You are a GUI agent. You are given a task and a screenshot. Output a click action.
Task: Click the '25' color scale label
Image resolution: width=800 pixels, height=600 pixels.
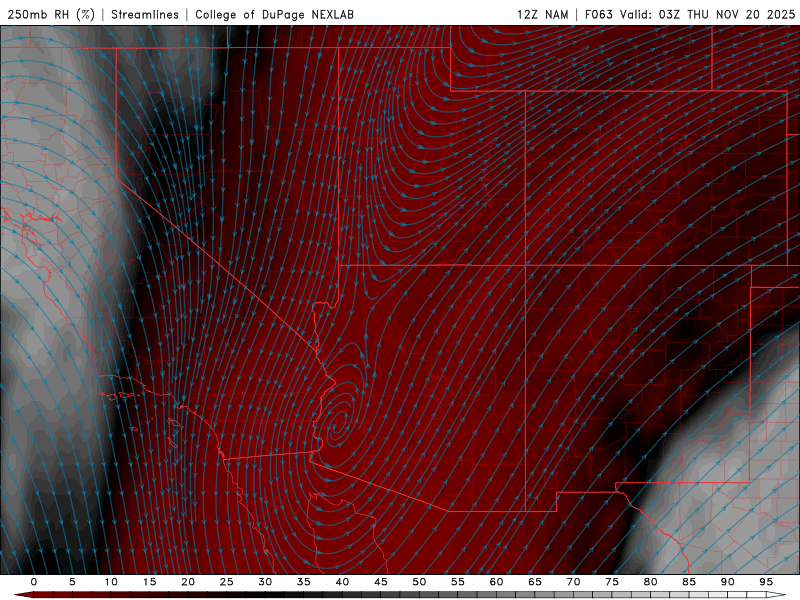(227, 582)
